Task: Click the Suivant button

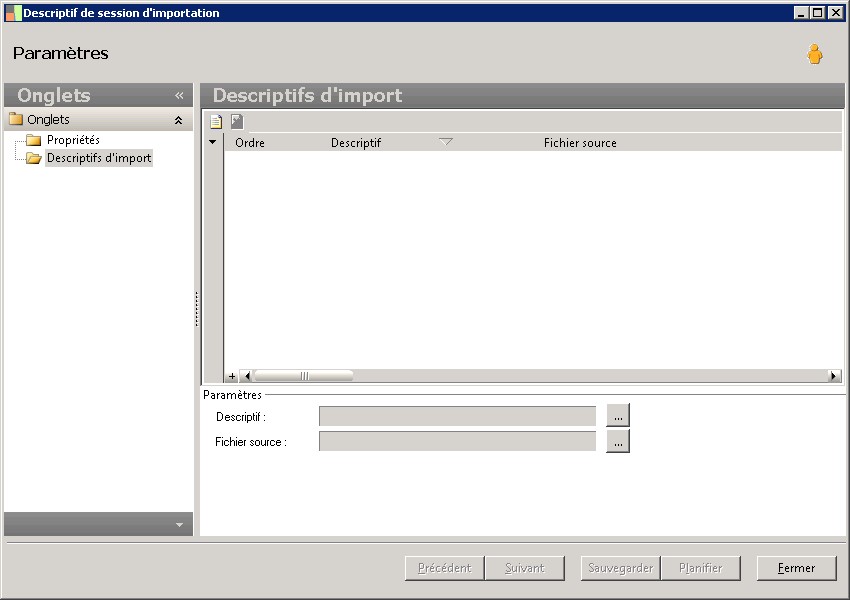Action: [525, 568]
